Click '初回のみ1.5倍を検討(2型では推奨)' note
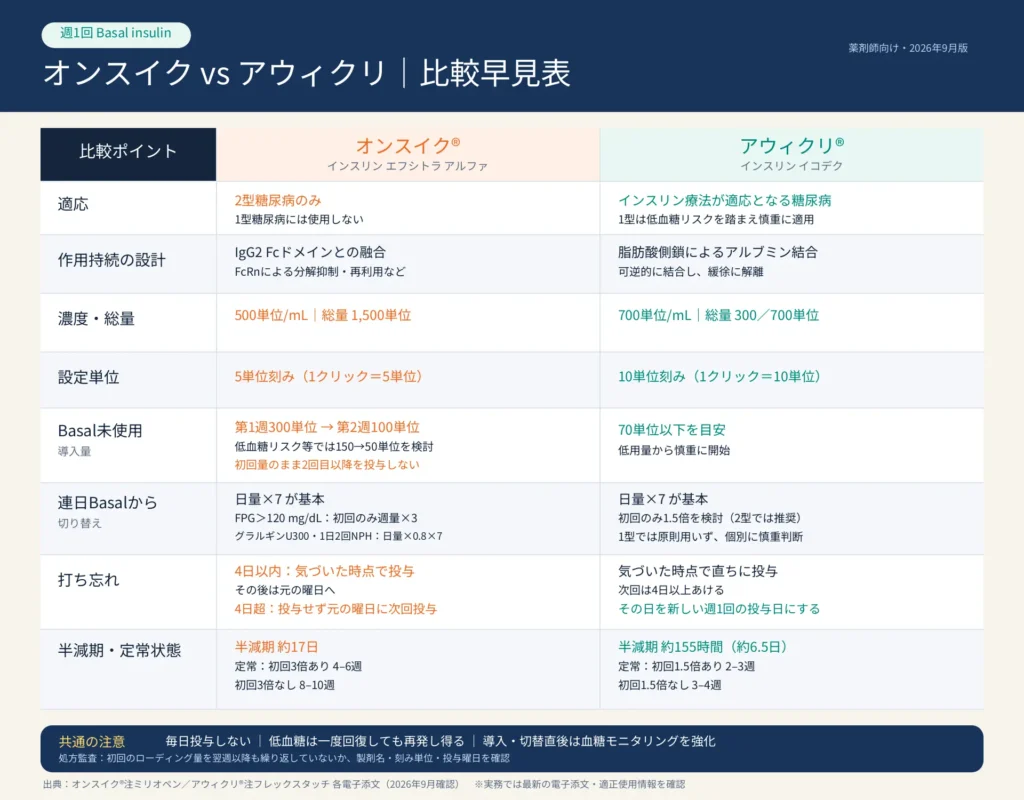 709,519
